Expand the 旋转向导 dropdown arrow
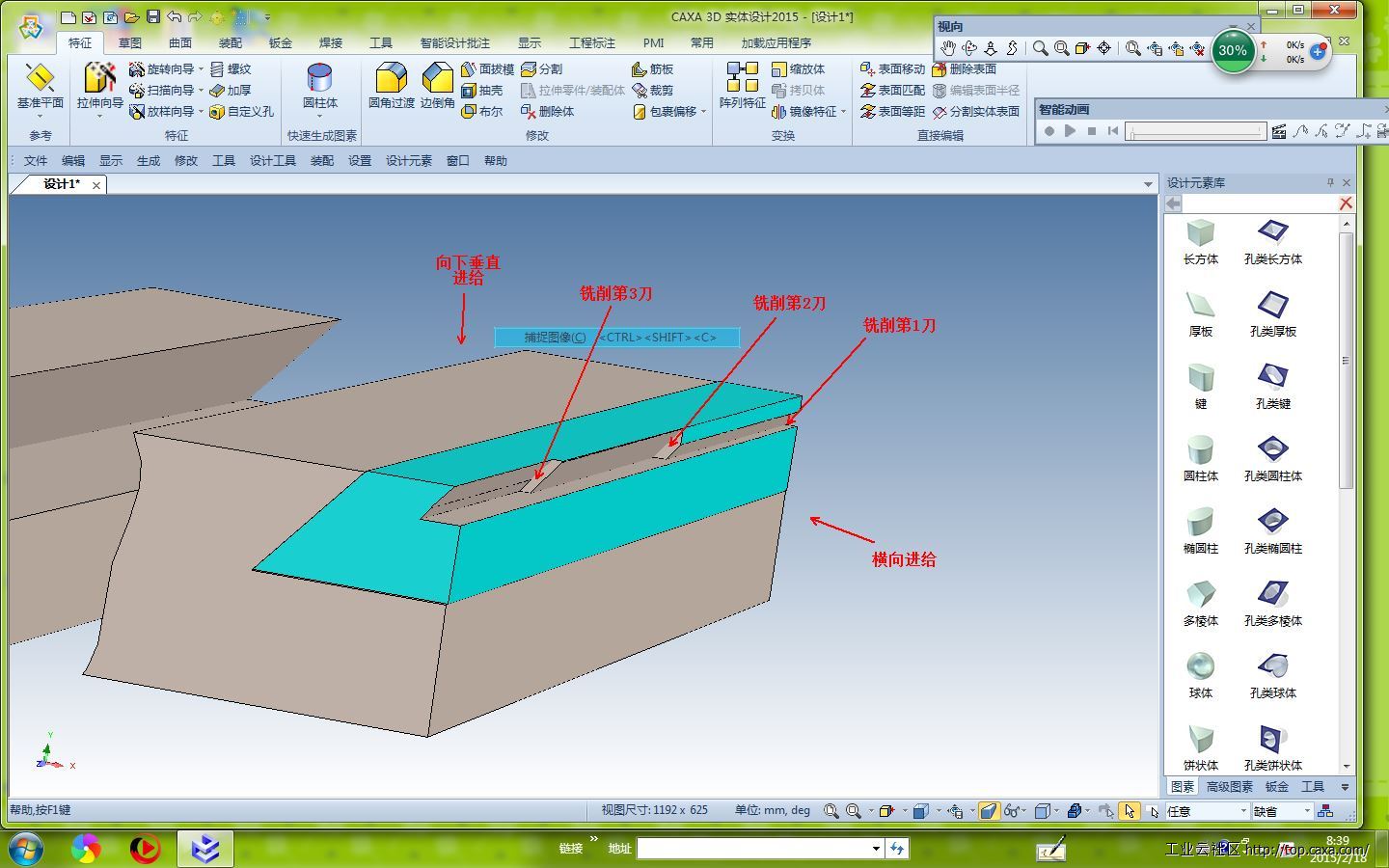This screenshot has height=868, width=1389. pyautogui.click(x=201, y=69)
